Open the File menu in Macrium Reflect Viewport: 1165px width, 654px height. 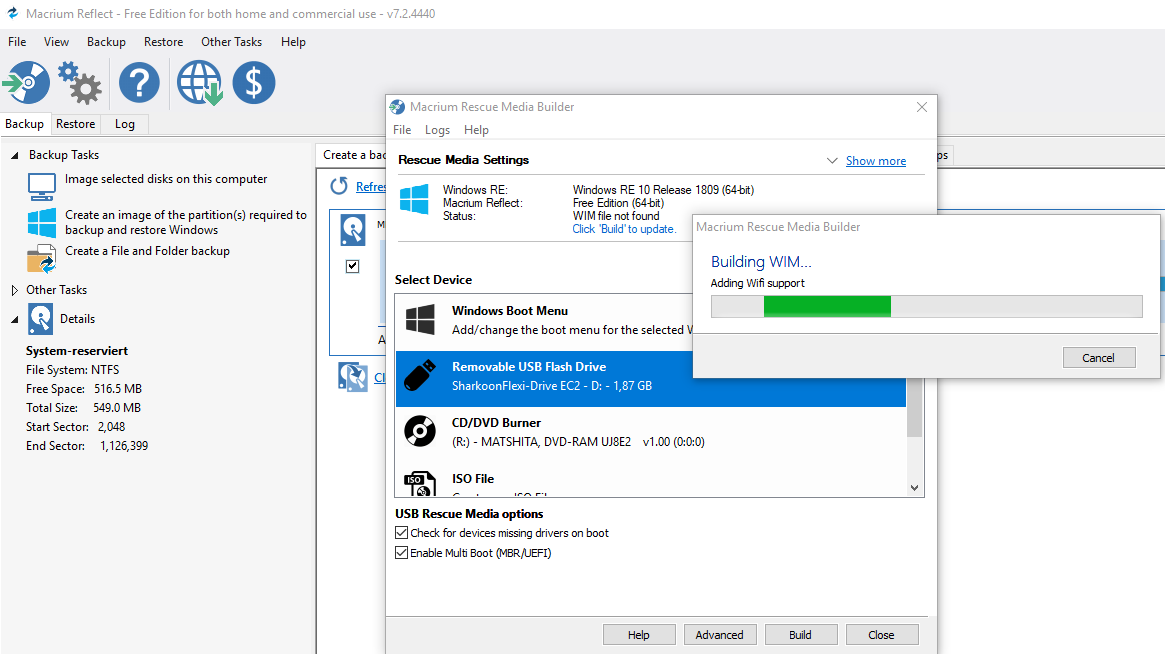(17, 42)
